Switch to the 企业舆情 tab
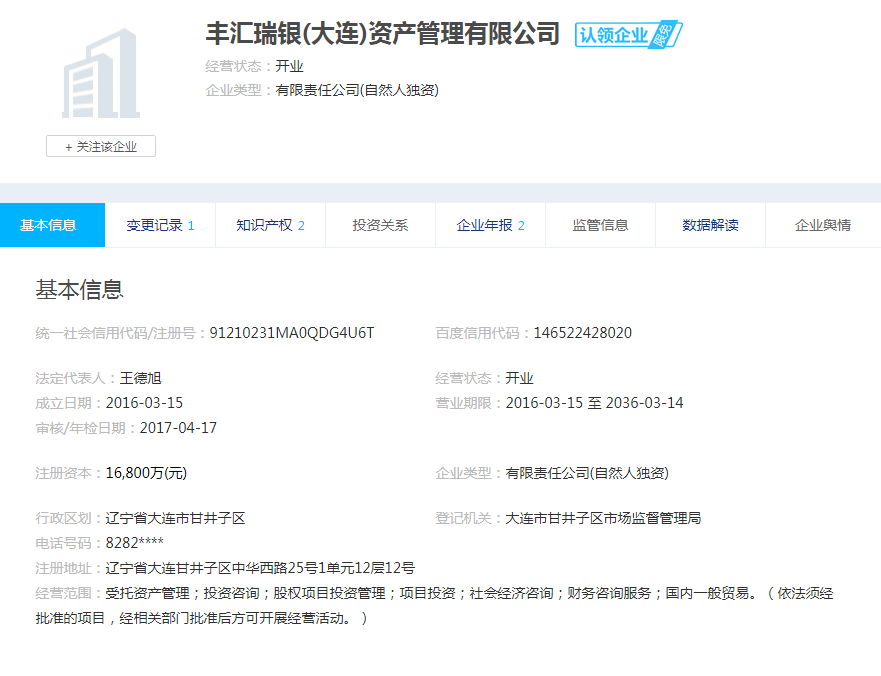Image resolution: width=881 pixels, height=676 pixels. pos(822,225)
